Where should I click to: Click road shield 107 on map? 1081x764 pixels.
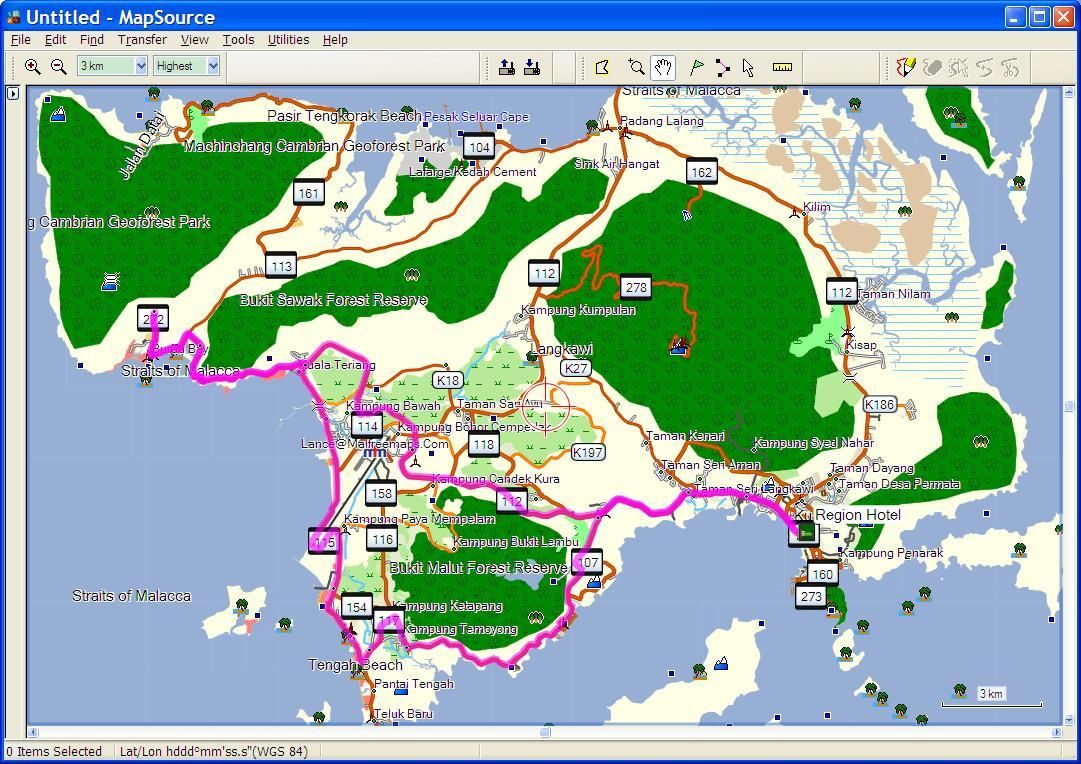pos(587,562)
